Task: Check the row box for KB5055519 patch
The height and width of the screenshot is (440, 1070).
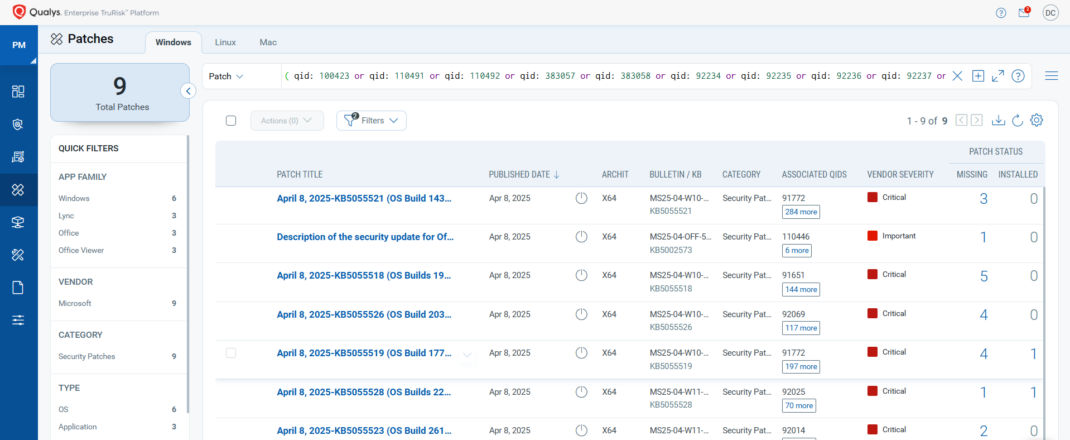Action: (231, 353)
